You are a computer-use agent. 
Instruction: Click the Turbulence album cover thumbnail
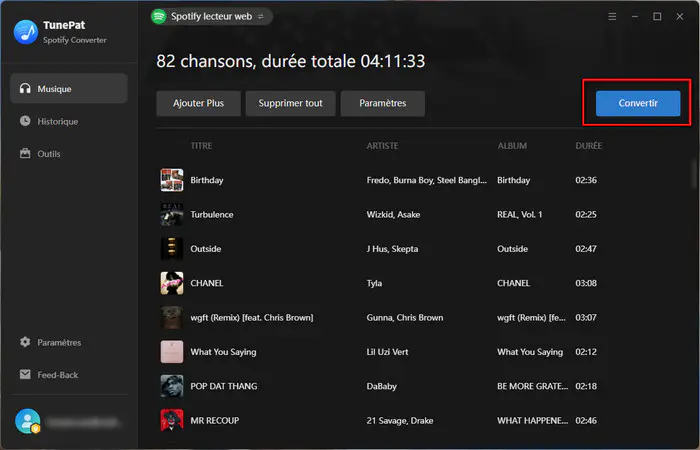coord(172,214)
